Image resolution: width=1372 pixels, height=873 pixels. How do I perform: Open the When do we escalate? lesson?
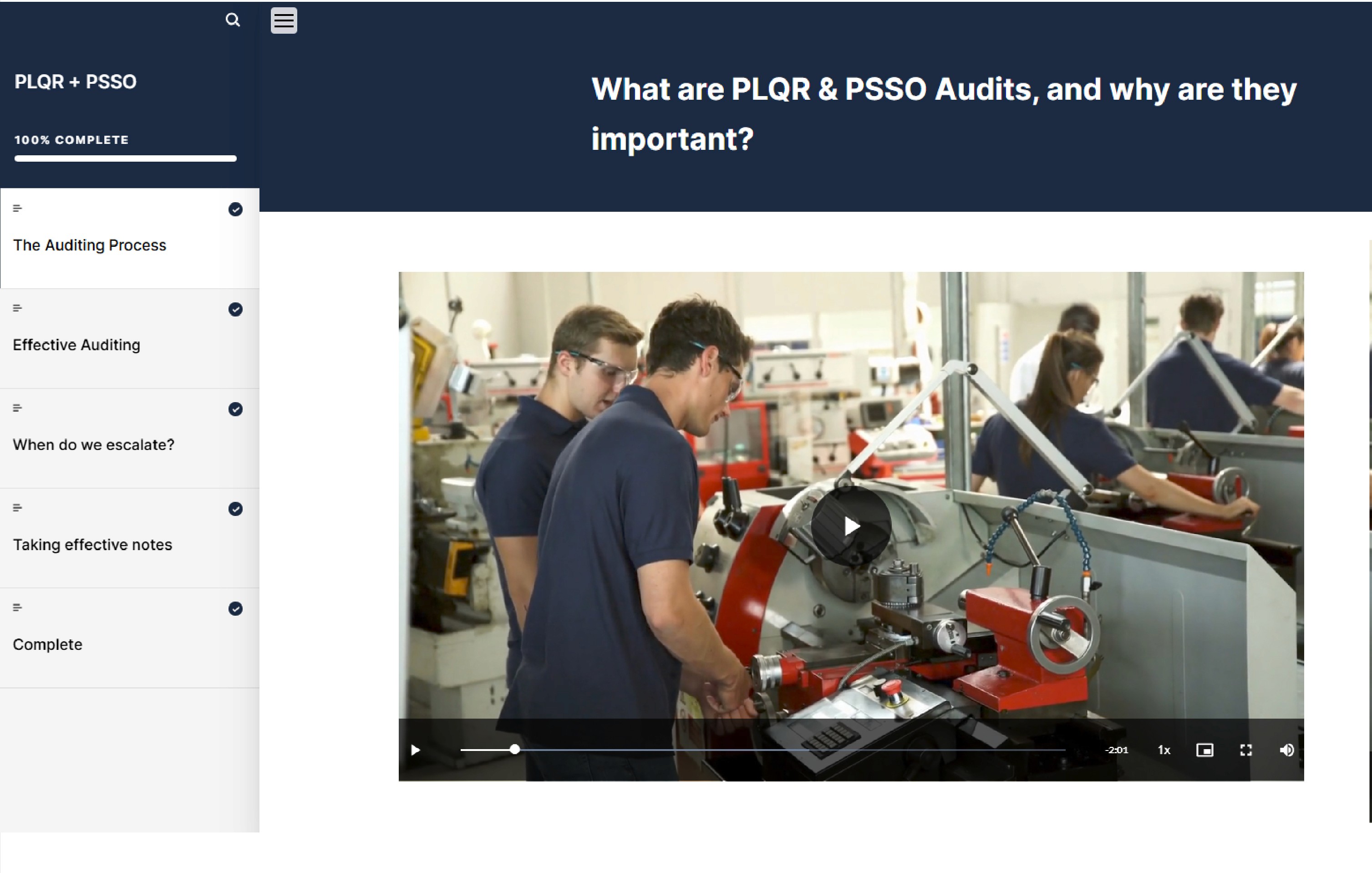coord(94,444)
